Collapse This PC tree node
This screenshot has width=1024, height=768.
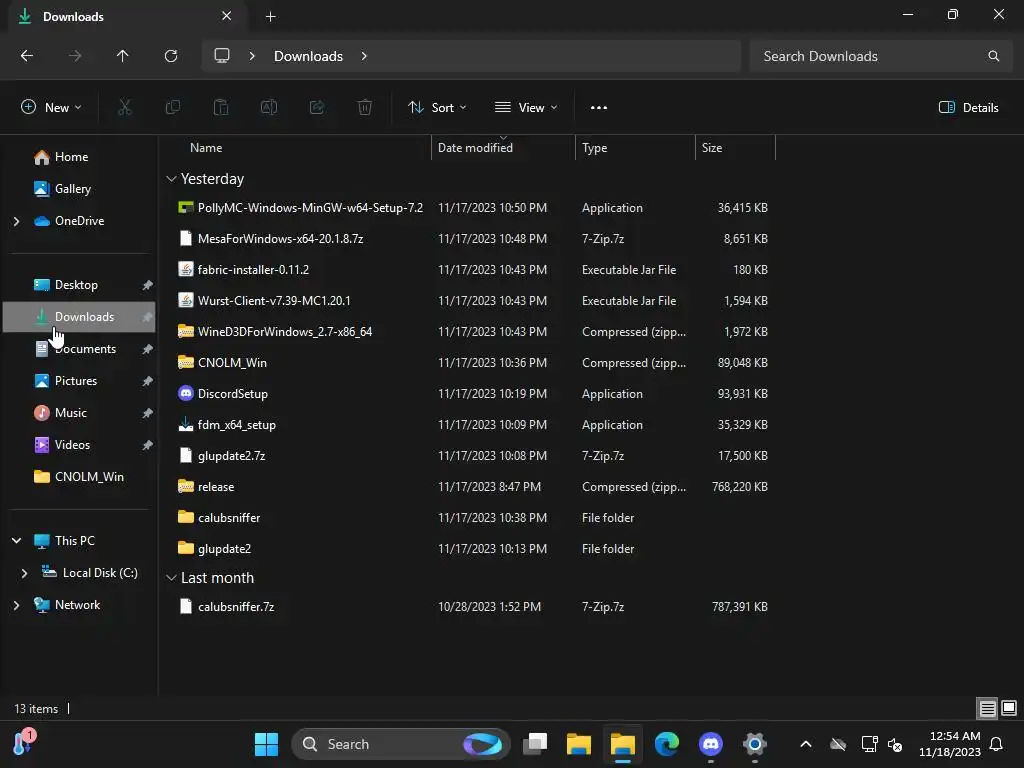click(x=16, y=541)
